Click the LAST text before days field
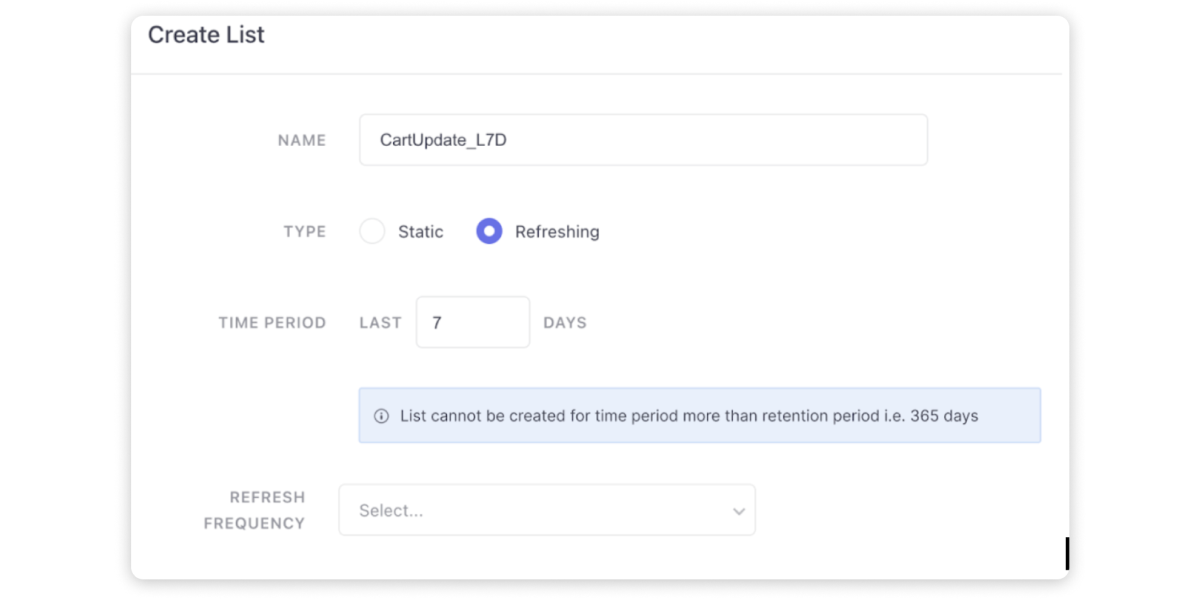The image size is (1200, 600). tap(380, 323)
